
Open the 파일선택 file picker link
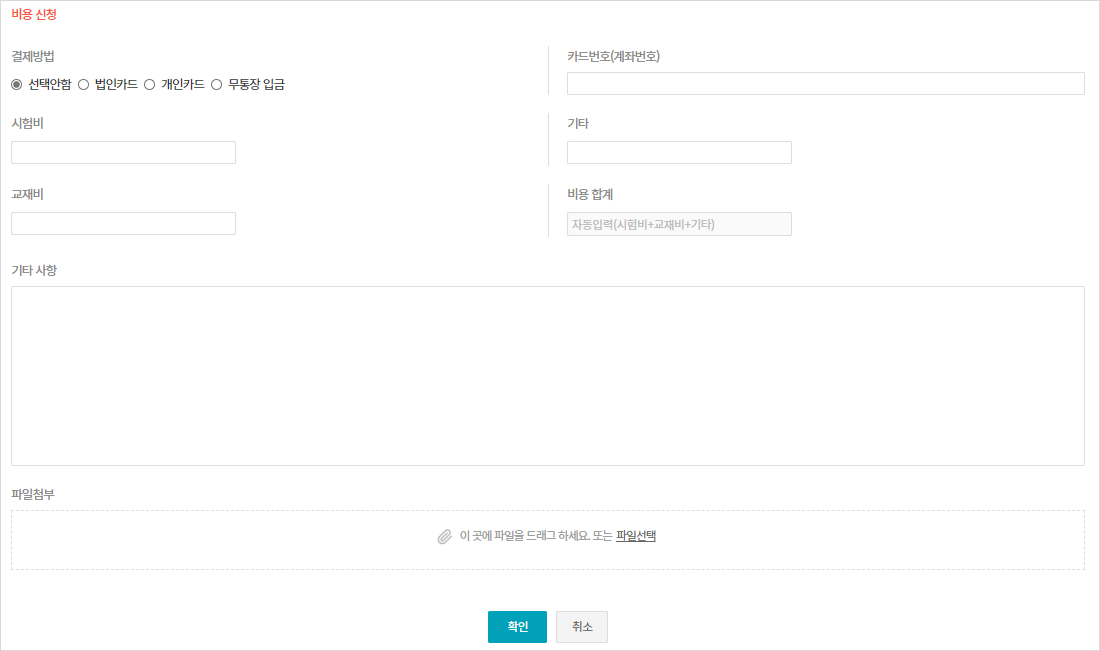635,536
